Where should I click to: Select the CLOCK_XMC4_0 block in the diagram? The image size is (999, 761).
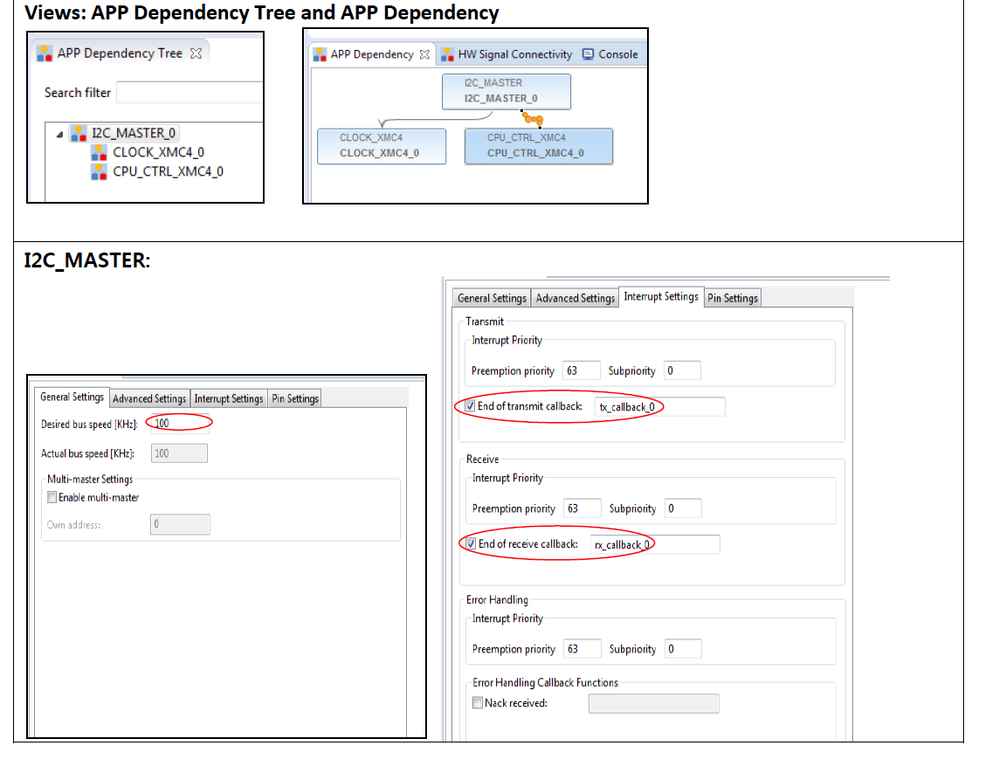(379, 146)
